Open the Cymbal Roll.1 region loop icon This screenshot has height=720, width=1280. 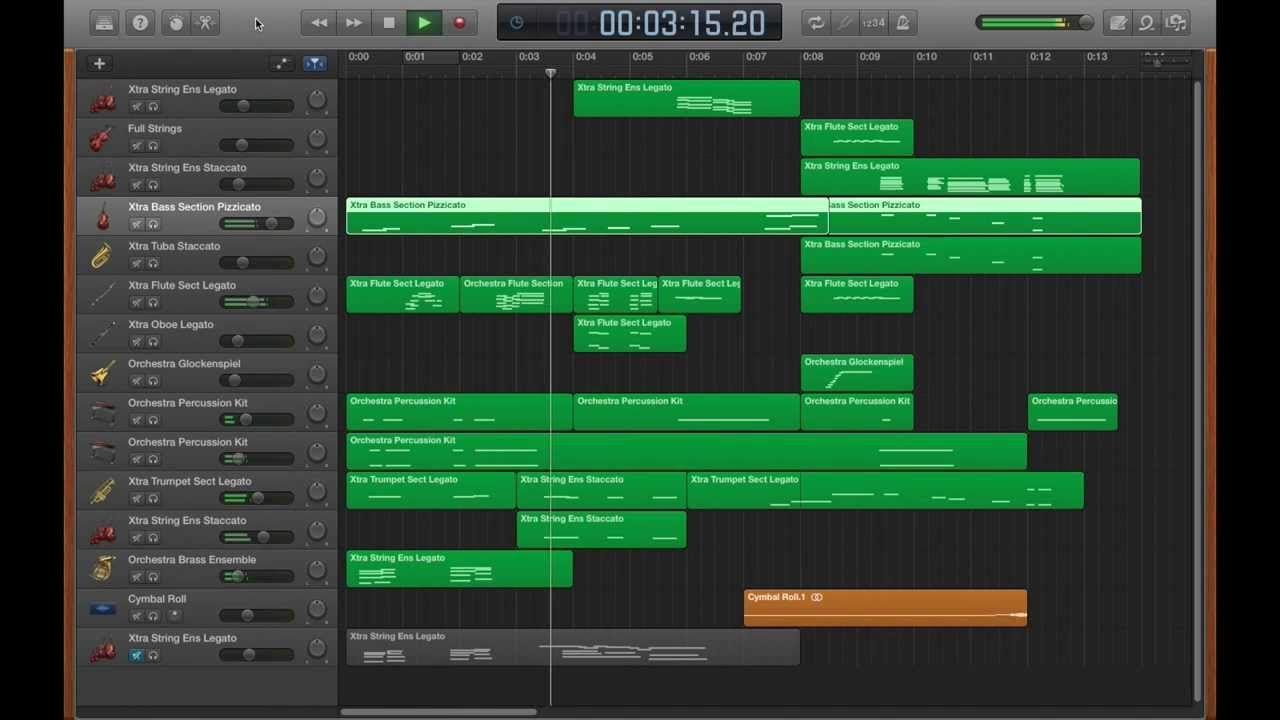817,597
